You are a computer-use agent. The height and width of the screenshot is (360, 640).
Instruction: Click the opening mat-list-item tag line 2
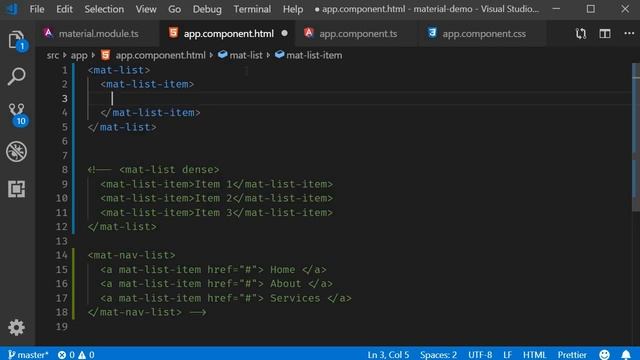pos(147,84)
